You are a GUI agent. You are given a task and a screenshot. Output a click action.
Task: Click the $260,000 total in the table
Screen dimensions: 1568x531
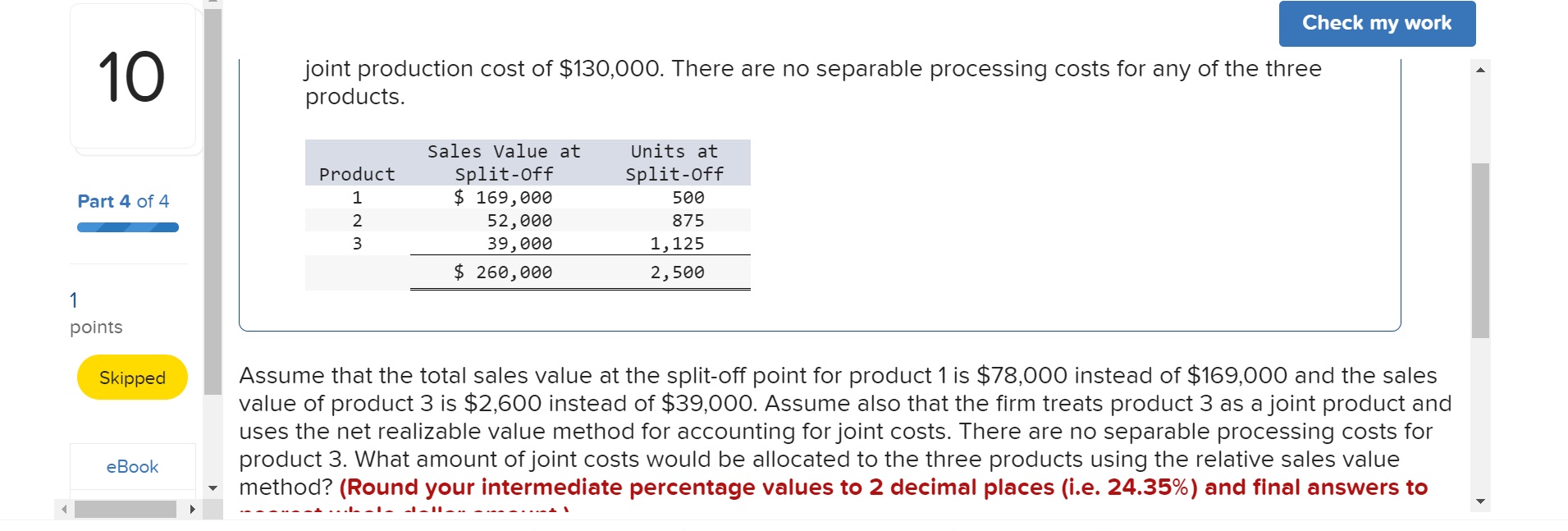[x=503, y=272]
